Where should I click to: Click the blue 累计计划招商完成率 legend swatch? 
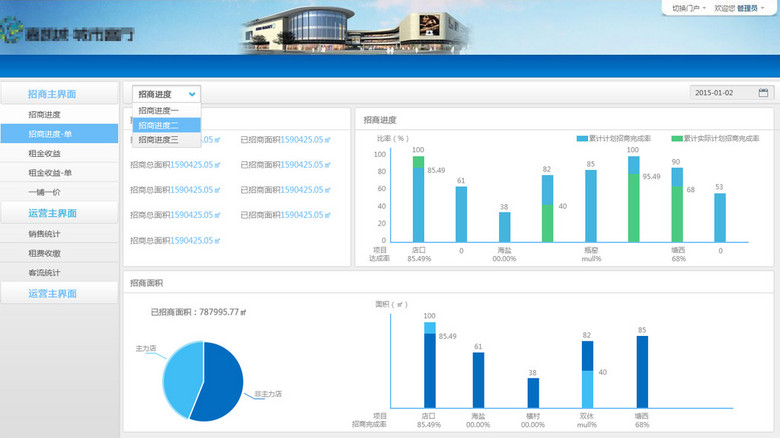pos(581,138)
